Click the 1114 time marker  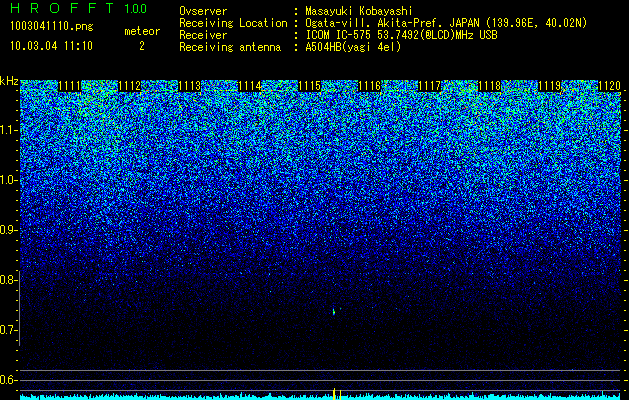tap(250, 86)
